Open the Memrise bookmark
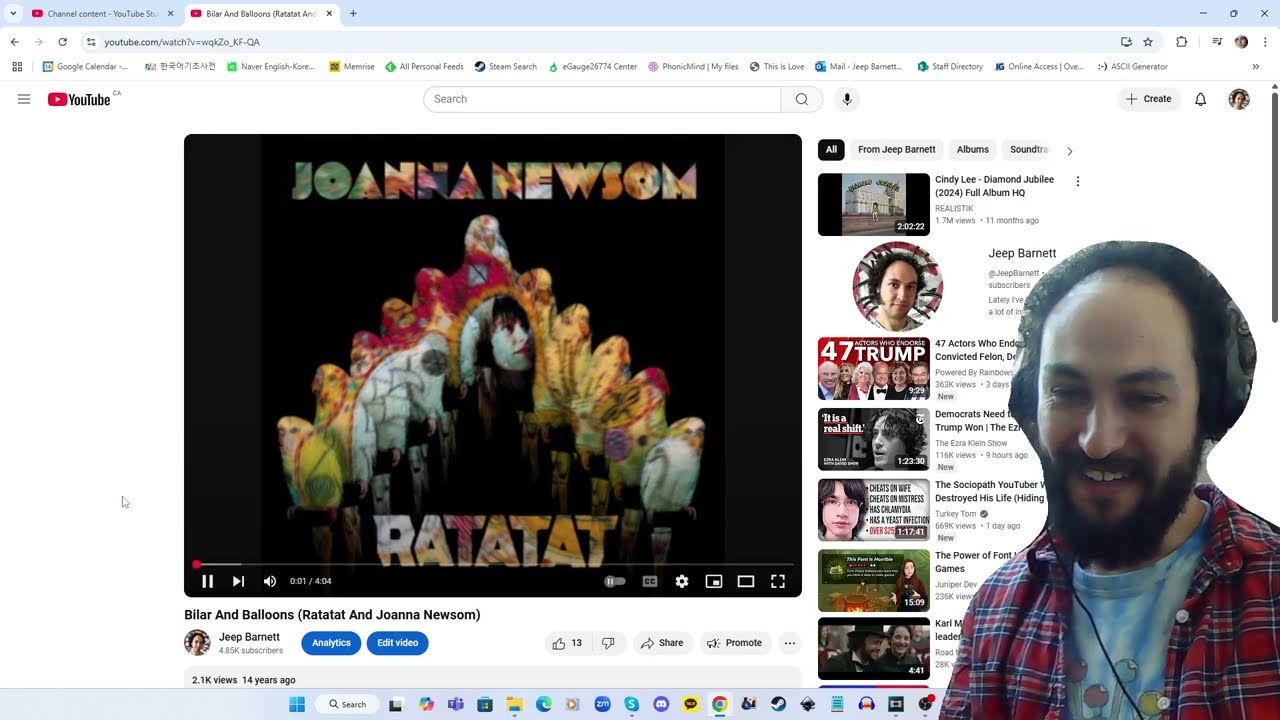This screenshot has height=720, width=1280. (x=352, y=67)
